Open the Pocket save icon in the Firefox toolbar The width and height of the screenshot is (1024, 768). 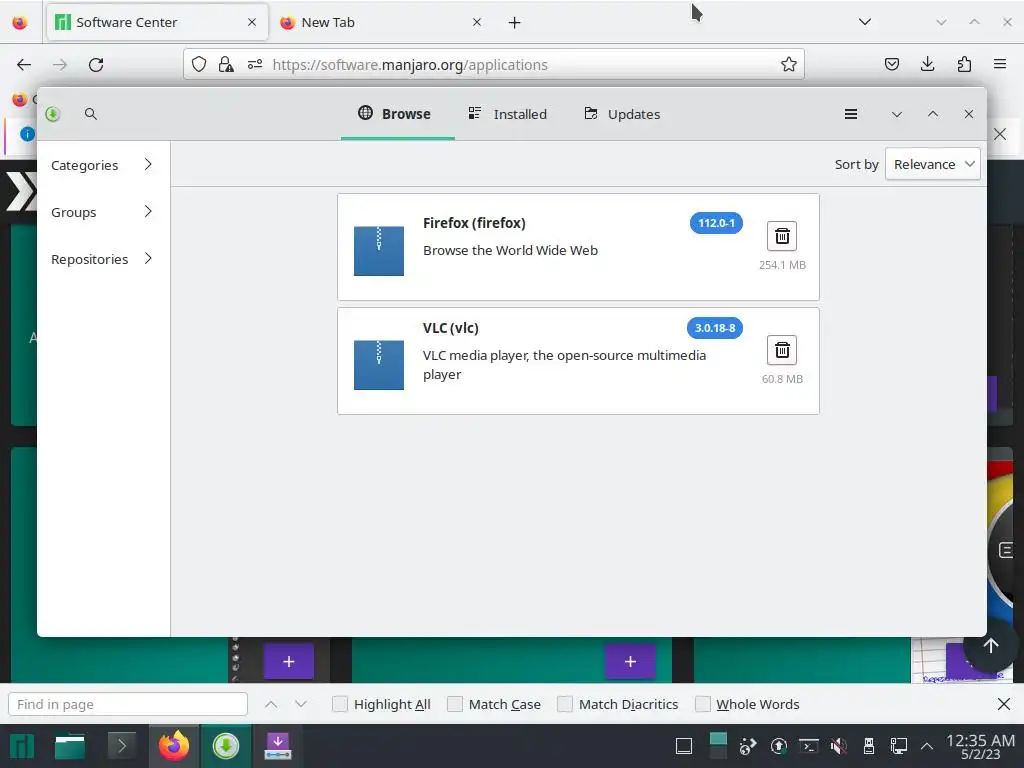pos(891,64)
